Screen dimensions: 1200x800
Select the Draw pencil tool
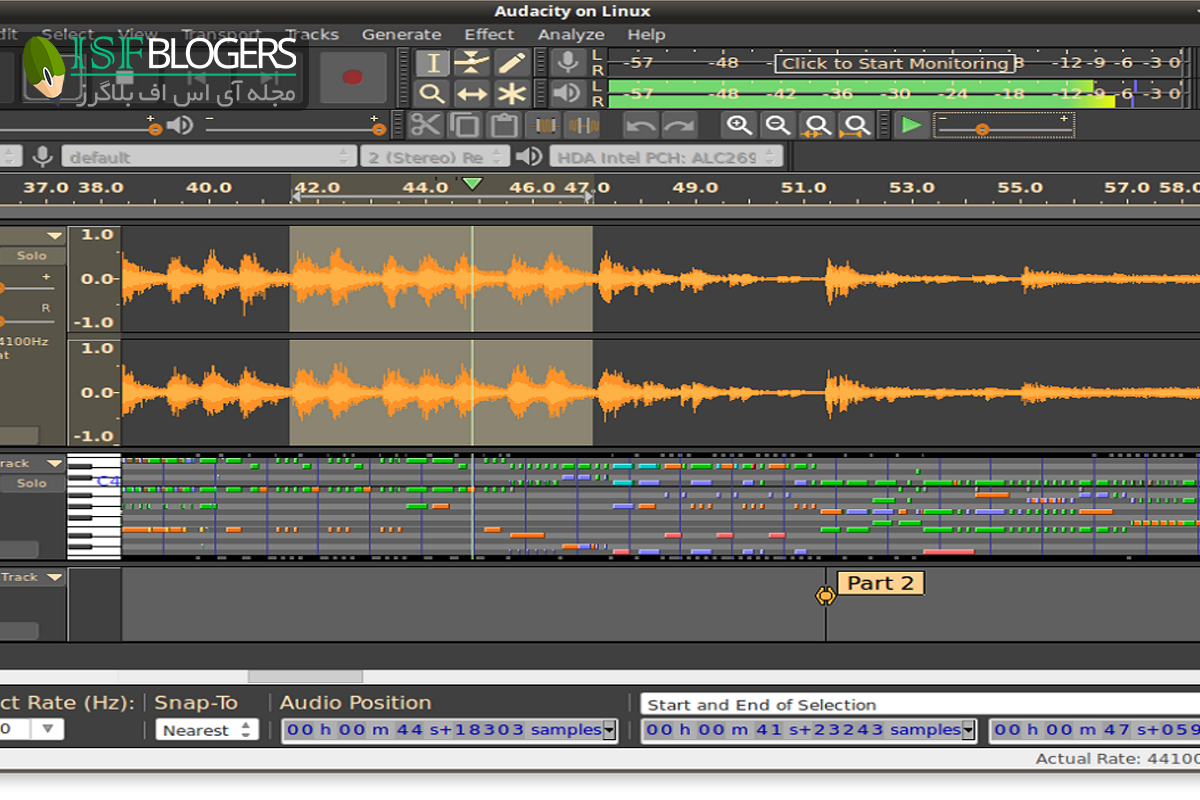(511, 63)
